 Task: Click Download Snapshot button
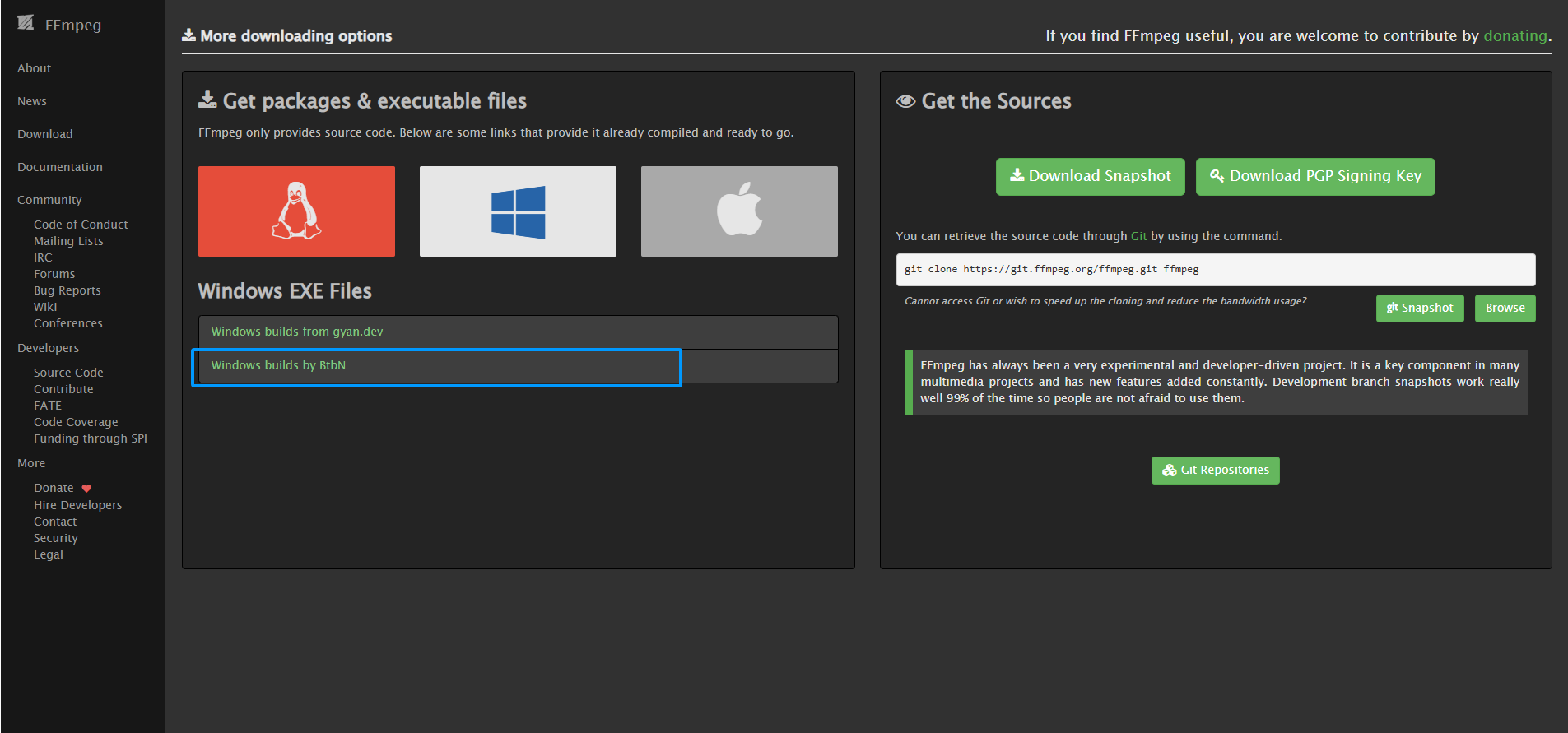click(1090, 176)
